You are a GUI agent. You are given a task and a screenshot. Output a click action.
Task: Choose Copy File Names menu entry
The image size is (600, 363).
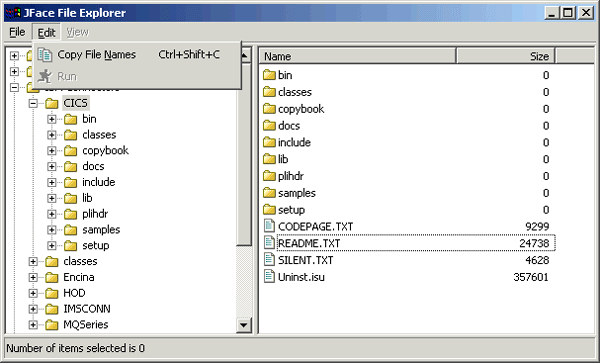[137, 55]
